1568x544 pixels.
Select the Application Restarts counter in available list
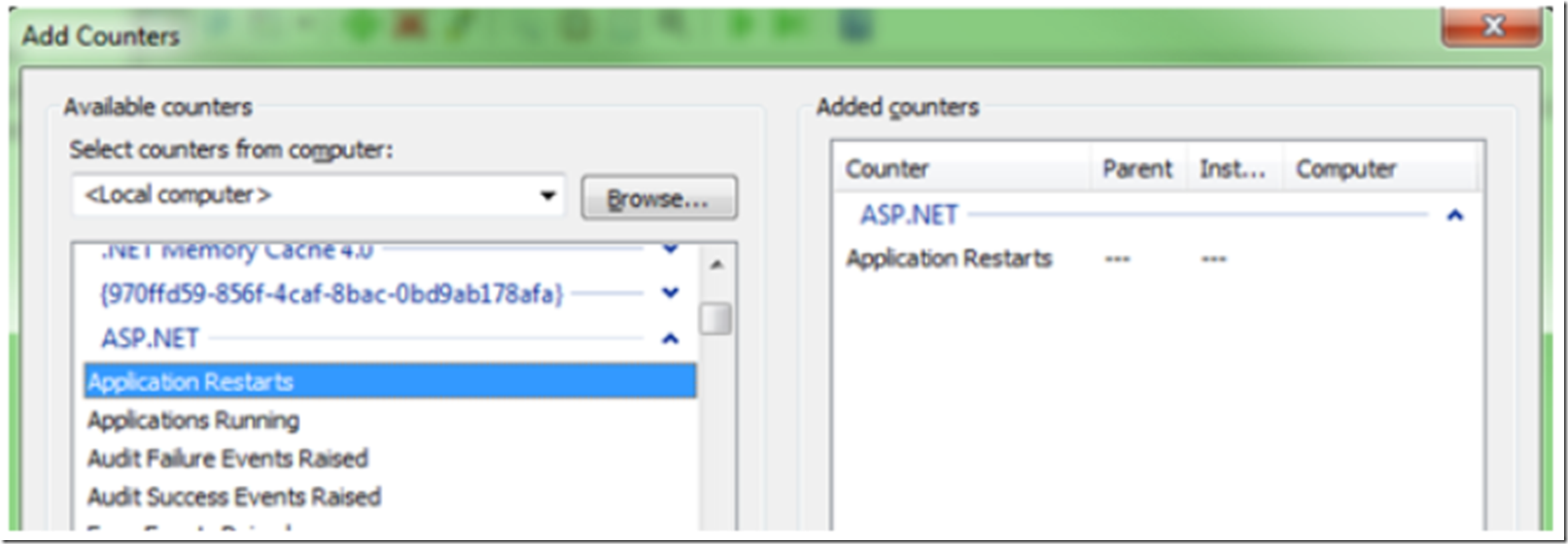pyautogui.click(x=390, y=381)
